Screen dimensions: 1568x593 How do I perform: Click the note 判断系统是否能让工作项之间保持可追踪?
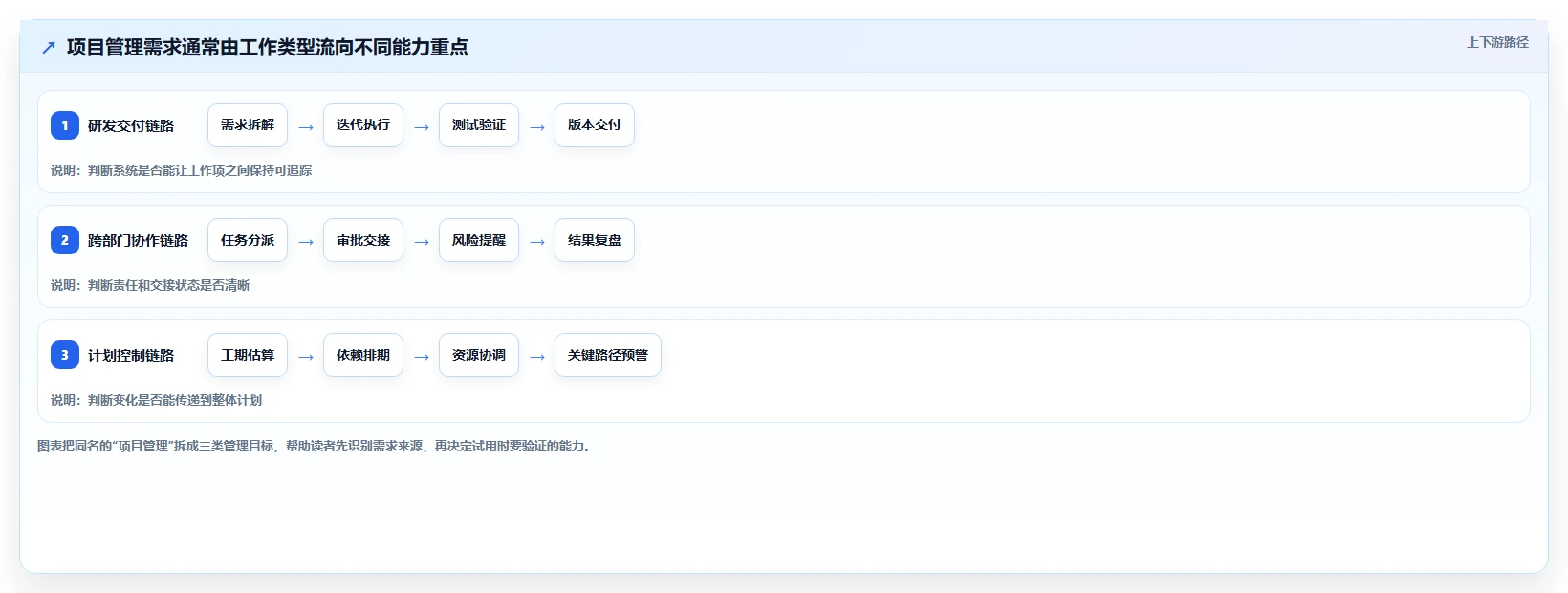coord(200,170)
